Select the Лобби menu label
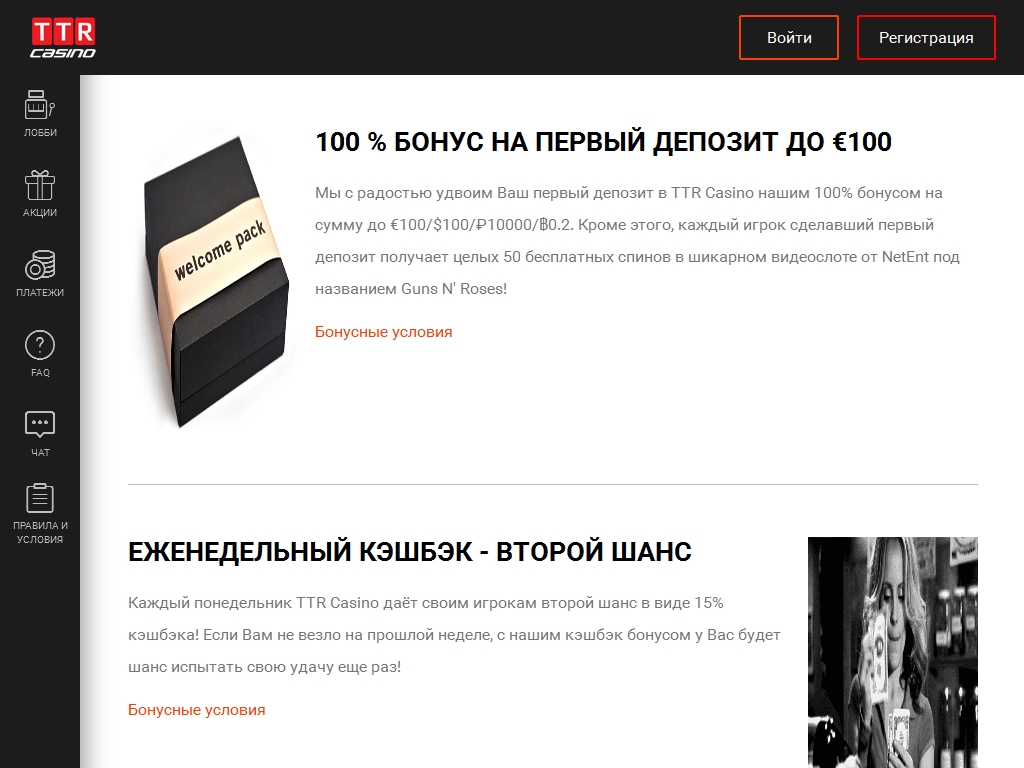 (x=40, y=133)
